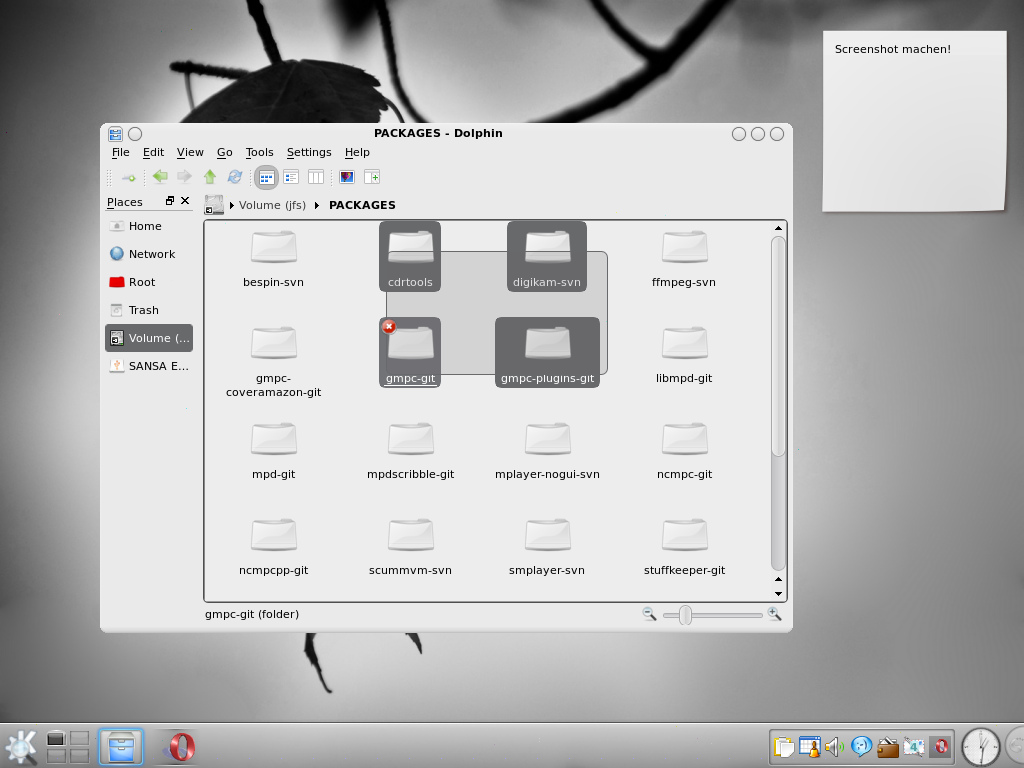Float the Places panel with the detach button
Viewport: 1024px width, 768px height.
170,201
